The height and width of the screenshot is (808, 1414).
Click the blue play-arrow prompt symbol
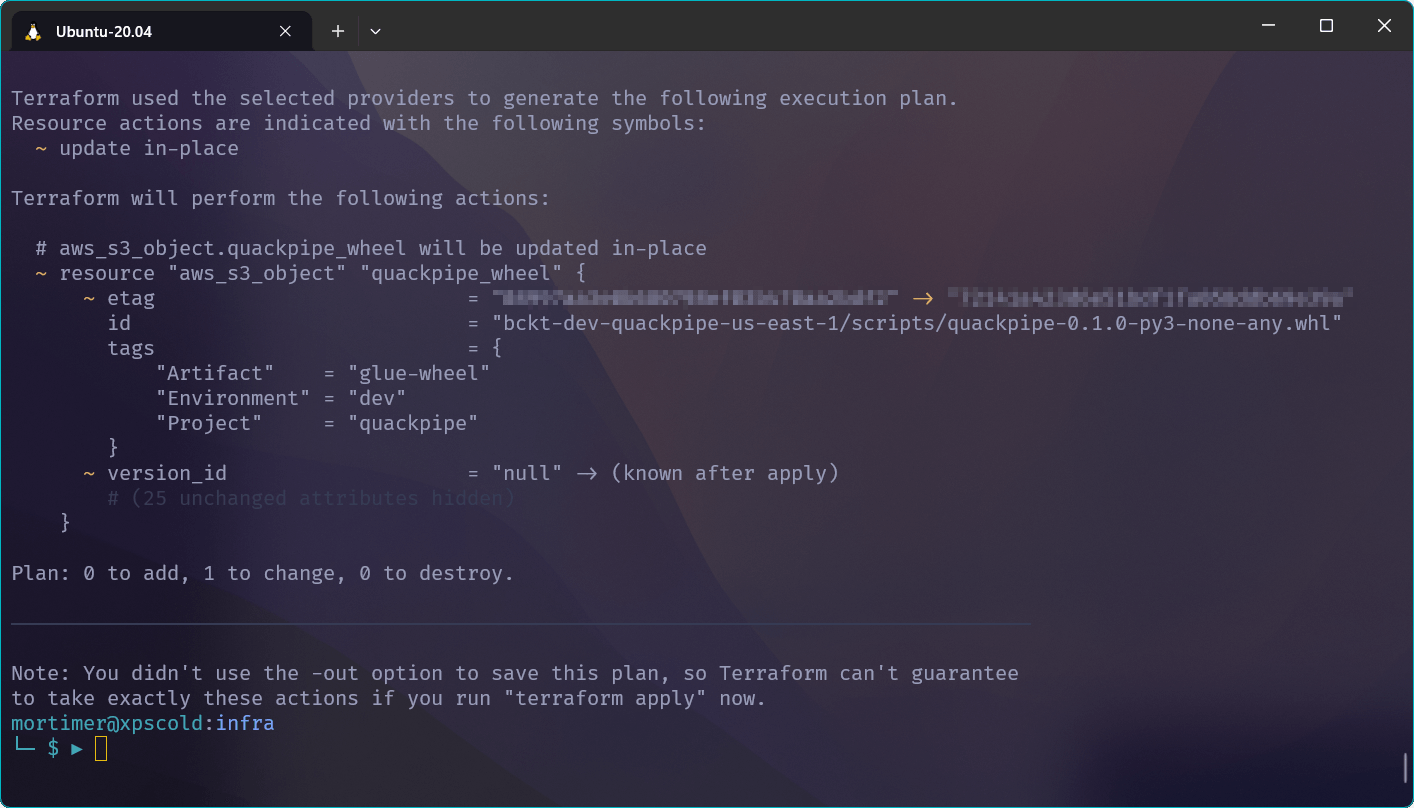77,748
